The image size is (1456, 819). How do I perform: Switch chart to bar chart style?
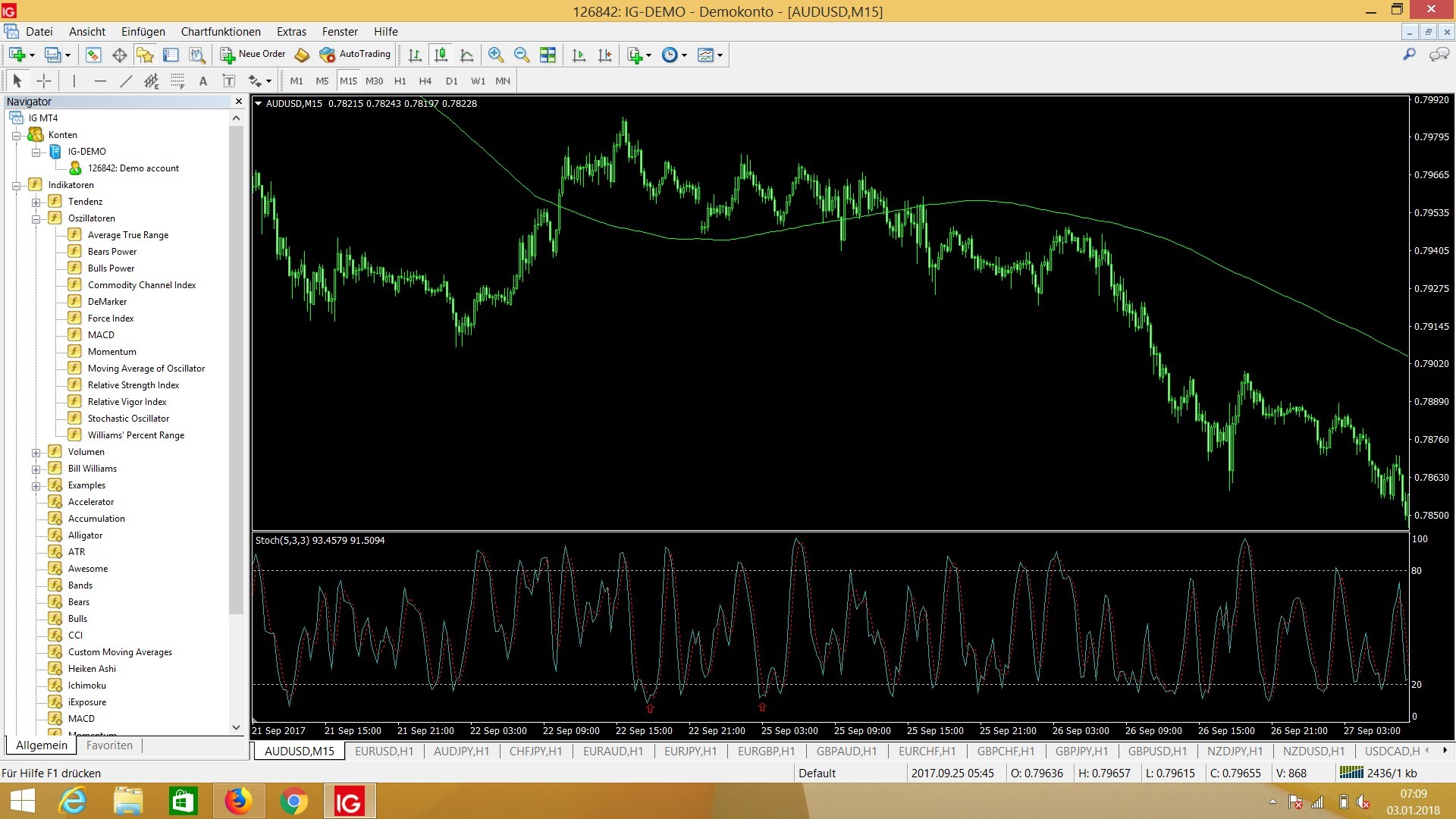point(415,55)
